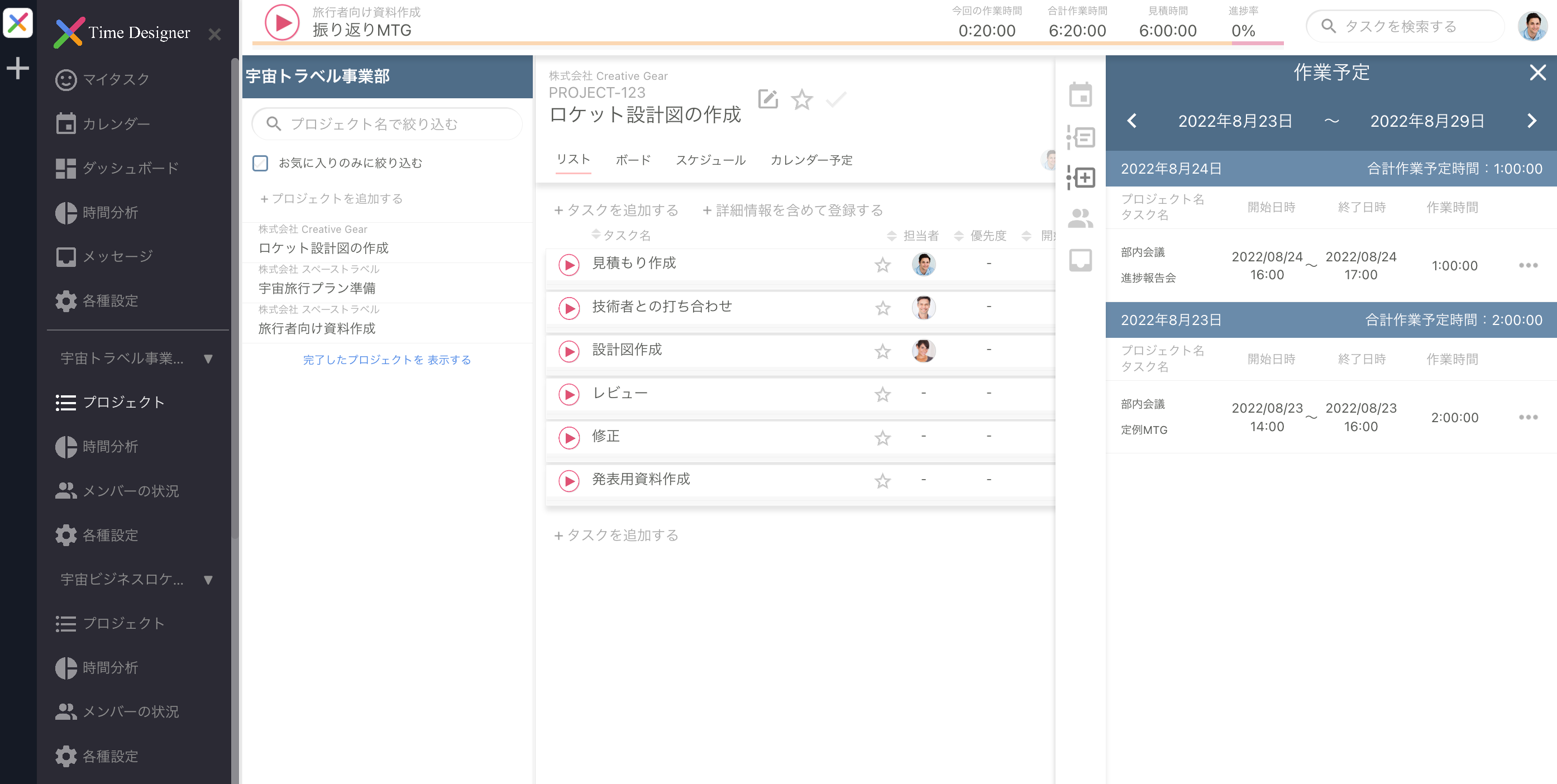This screenshot has width=1557, height=784.
Task: Open ダッシュボード from sidebar
Action: tap(130, 168)
